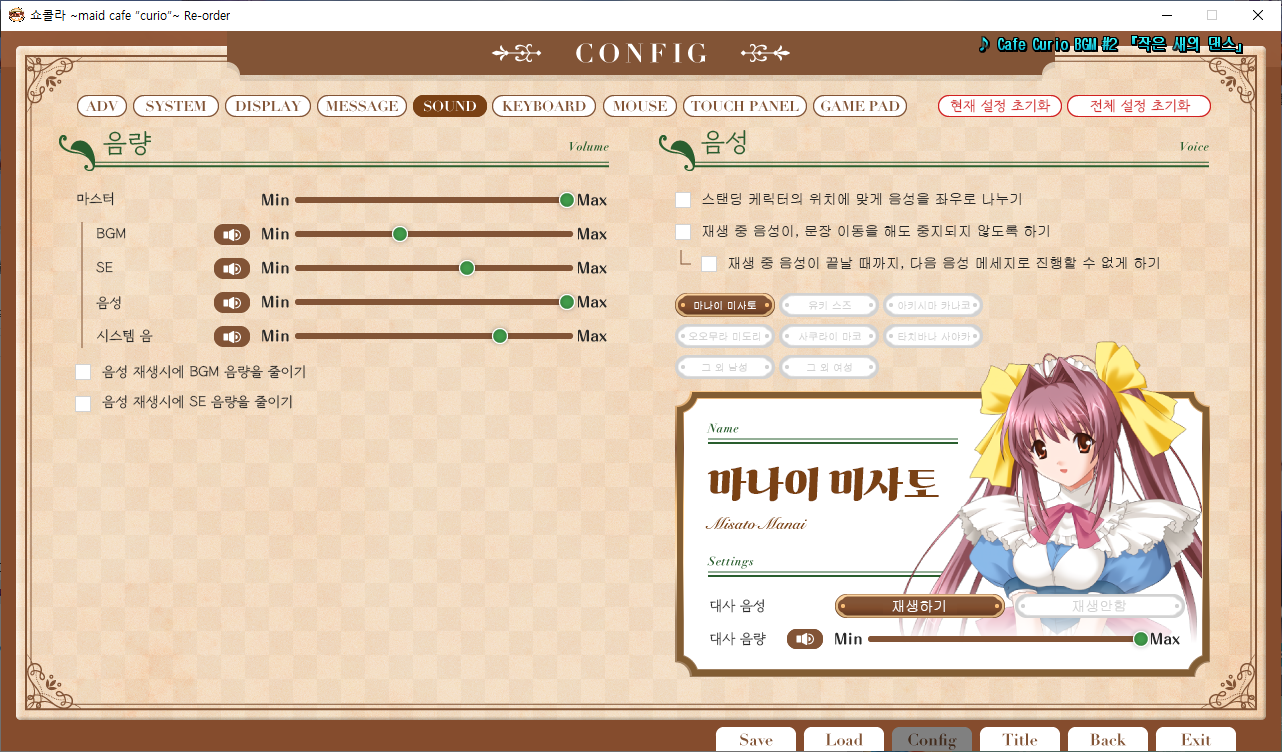This screenshot has width=1282, height=752.
Task: Click the BGM volume slider handle
Action: (x=400, y=234)
